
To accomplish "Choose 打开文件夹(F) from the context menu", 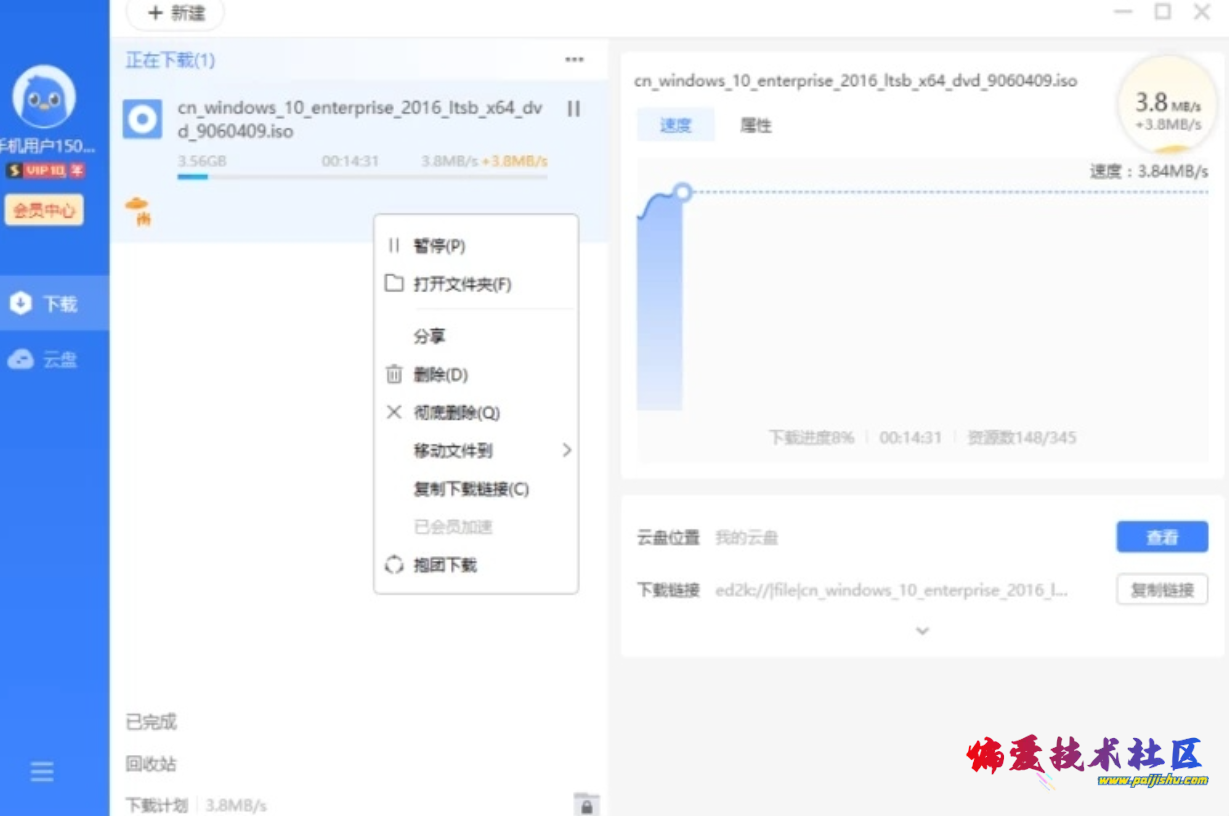I will (476, 285).
